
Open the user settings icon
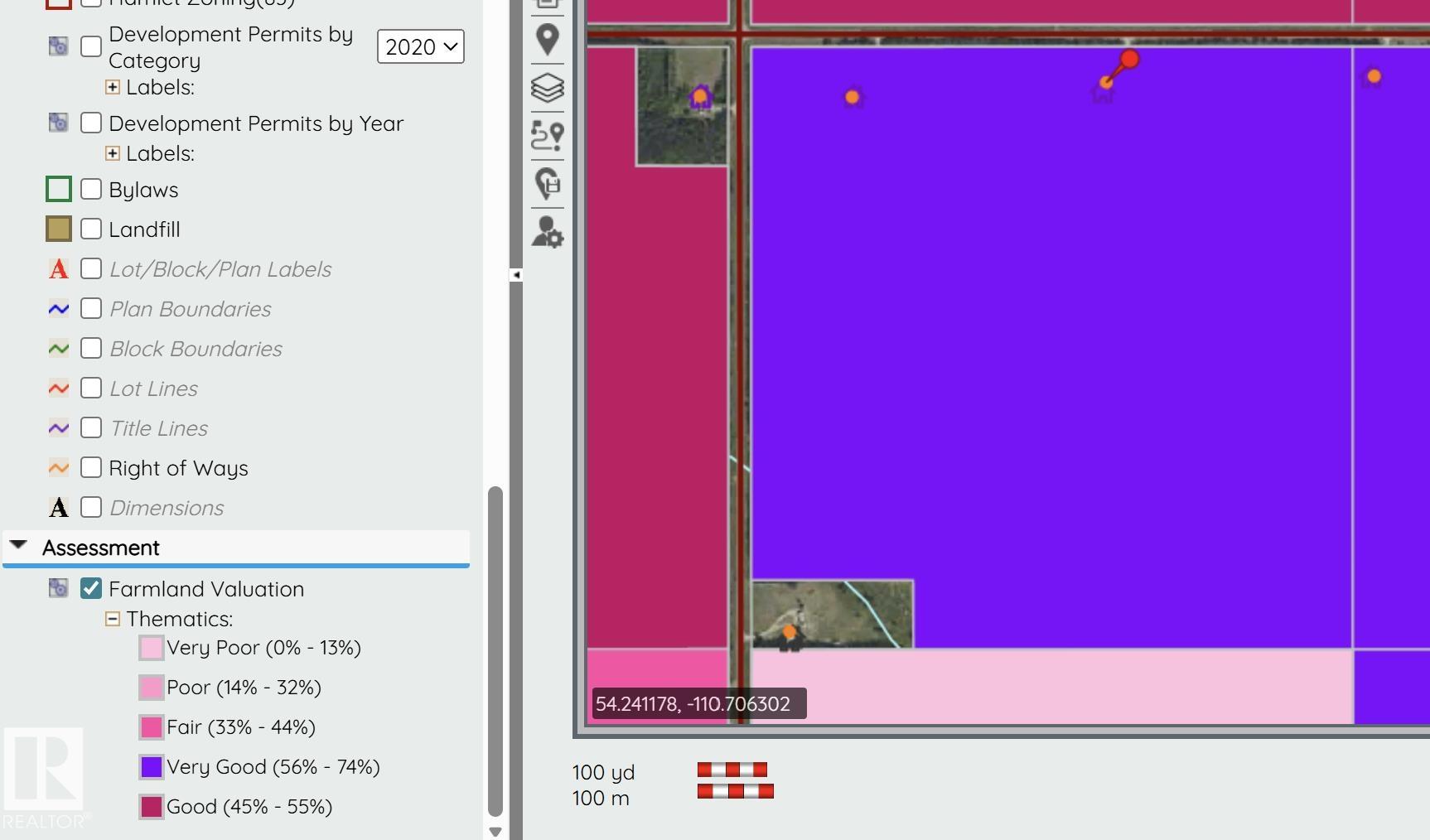548,232
